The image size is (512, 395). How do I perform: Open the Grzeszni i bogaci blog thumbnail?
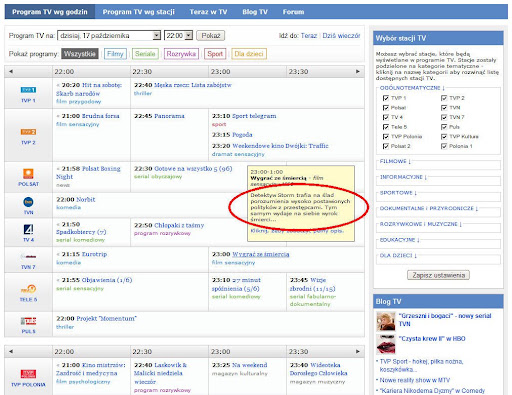(x=386, y=321)
